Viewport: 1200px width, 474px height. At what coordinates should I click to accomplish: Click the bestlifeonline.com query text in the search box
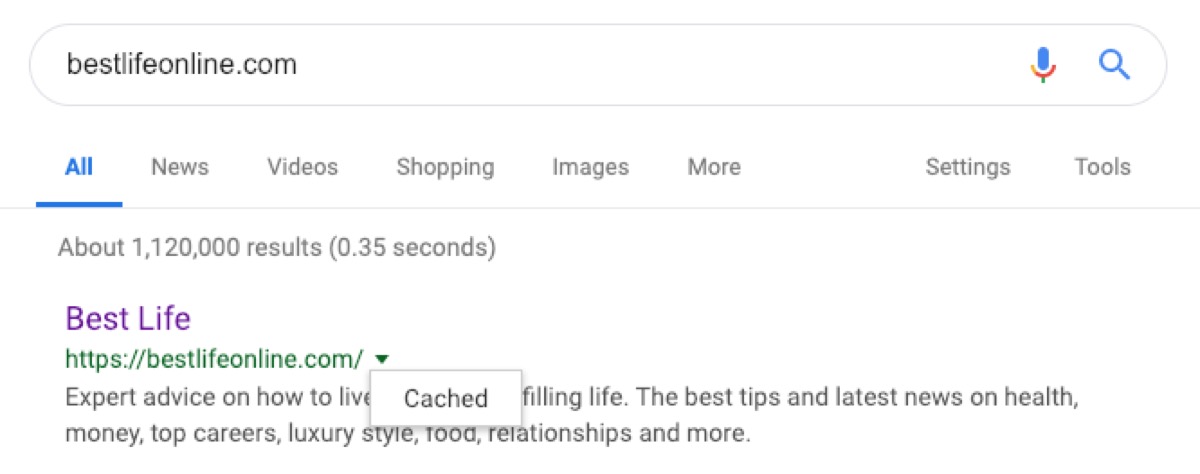click(181, 66)
